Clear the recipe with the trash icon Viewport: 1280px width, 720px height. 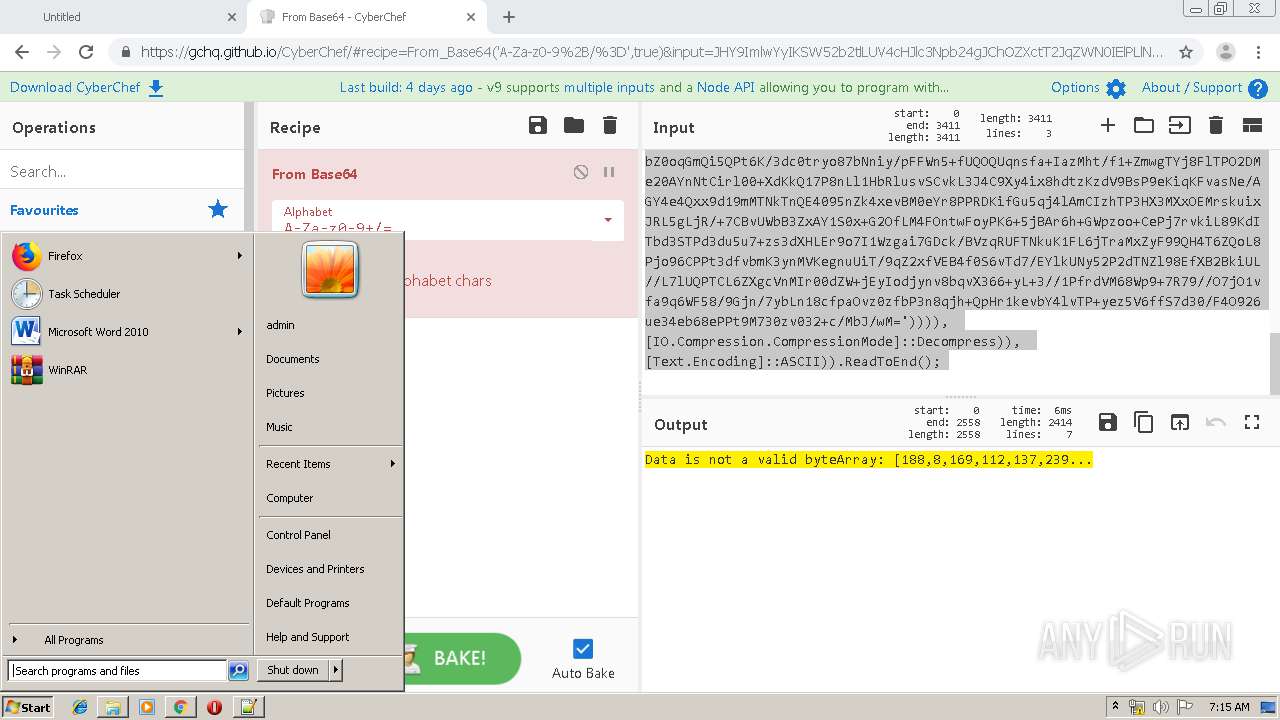[610, 125]
